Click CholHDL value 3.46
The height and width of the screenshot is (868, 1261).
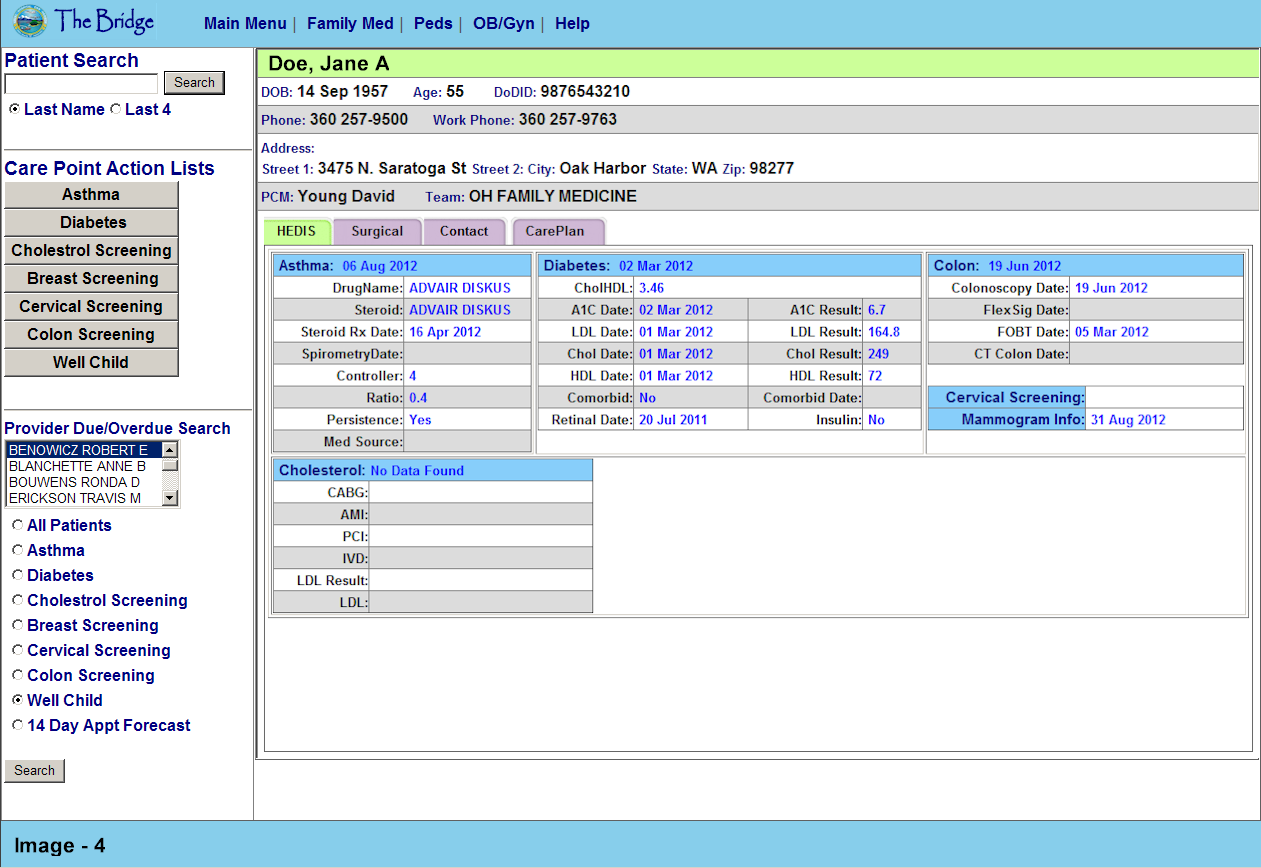tap(652, 288)
